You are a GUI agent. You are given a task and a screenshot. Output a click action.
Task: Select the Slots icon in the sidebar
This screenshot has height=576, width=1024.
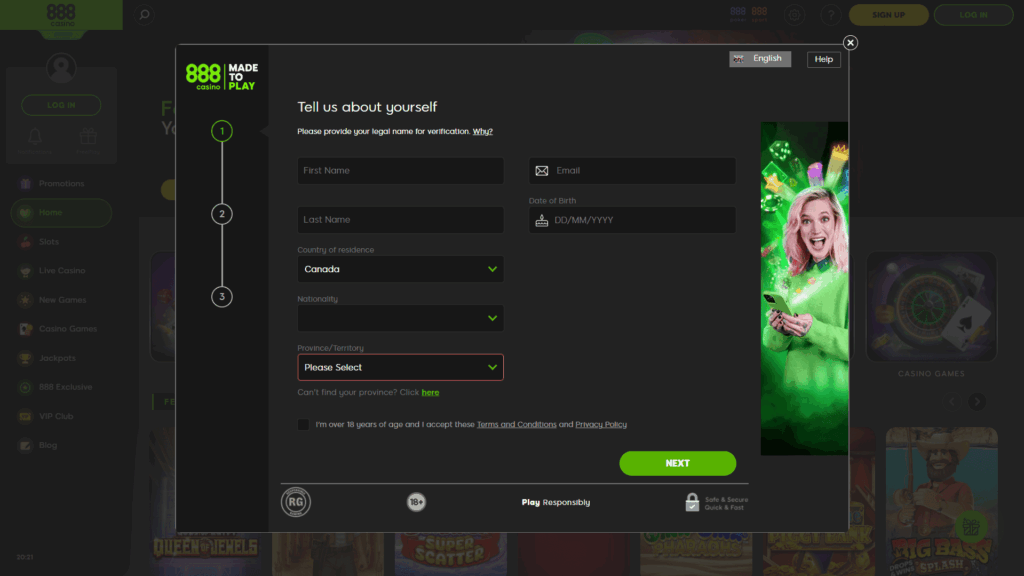(28, 241)
